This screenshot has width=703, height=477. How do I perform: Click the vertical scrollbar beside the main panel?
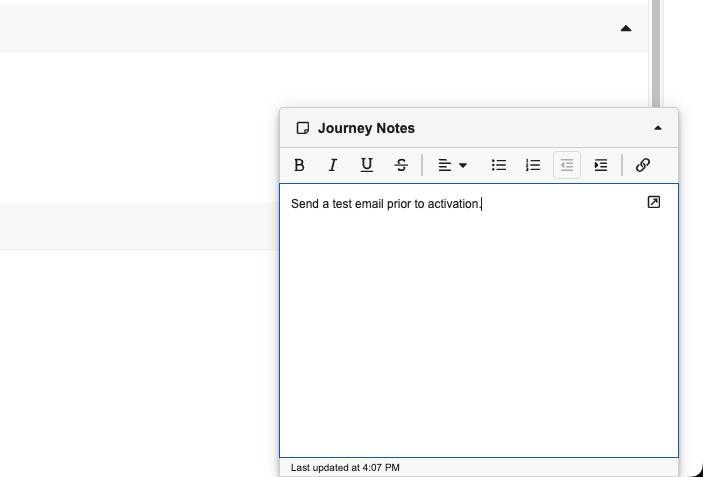(655, 50)
